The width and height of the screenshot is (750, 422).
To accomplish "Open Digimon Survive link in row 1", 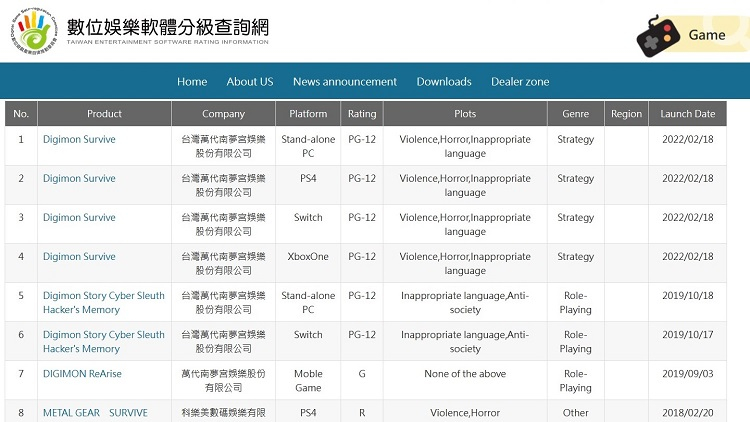I will (x=79, y=139).
